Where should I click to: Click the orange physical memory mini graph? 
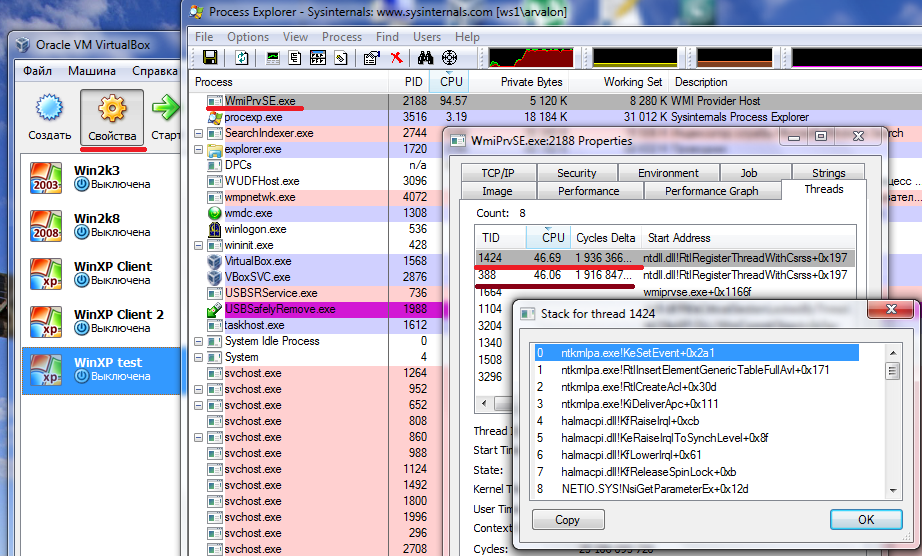(734, 58)
